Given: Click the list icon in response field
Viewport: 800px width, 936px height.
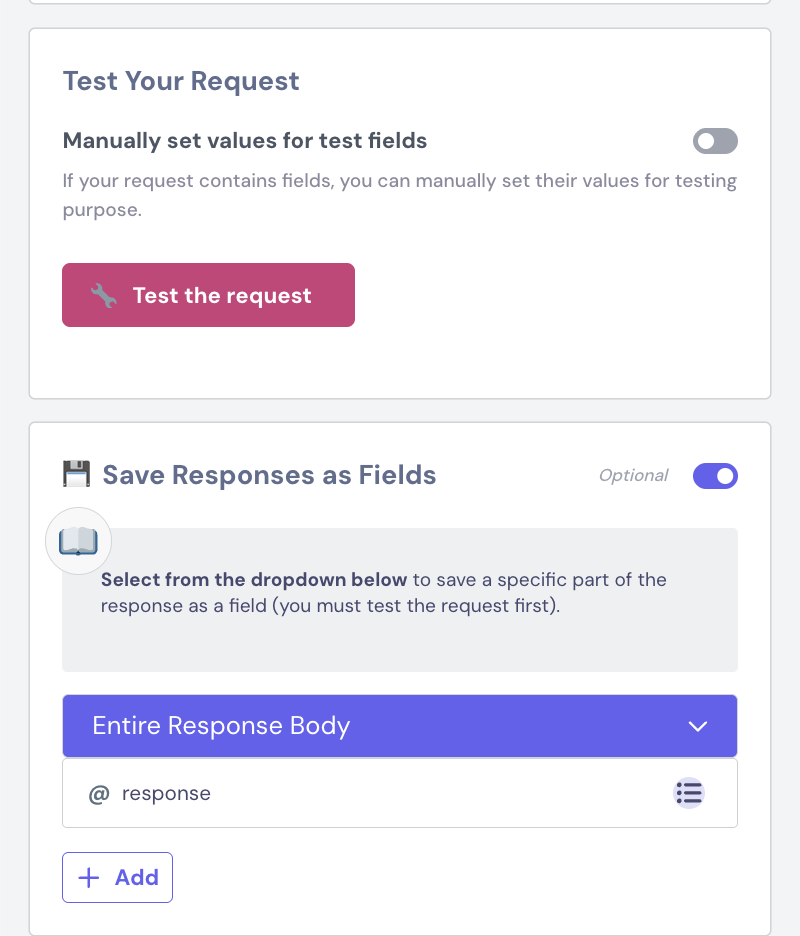Looking at the screenshot, I should pyautogui.click(x=689, y=793).
